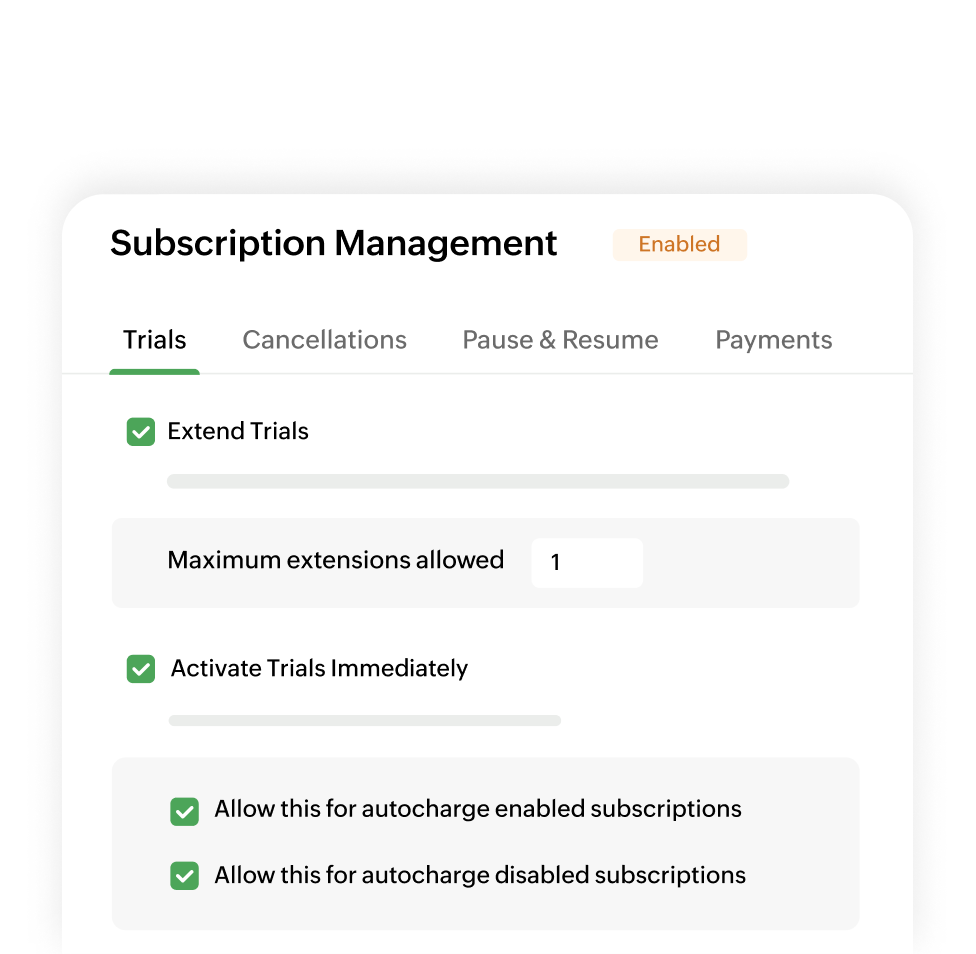Switch to the Cancellations tab
976x954 pixels.
click(x=324, y=340)
